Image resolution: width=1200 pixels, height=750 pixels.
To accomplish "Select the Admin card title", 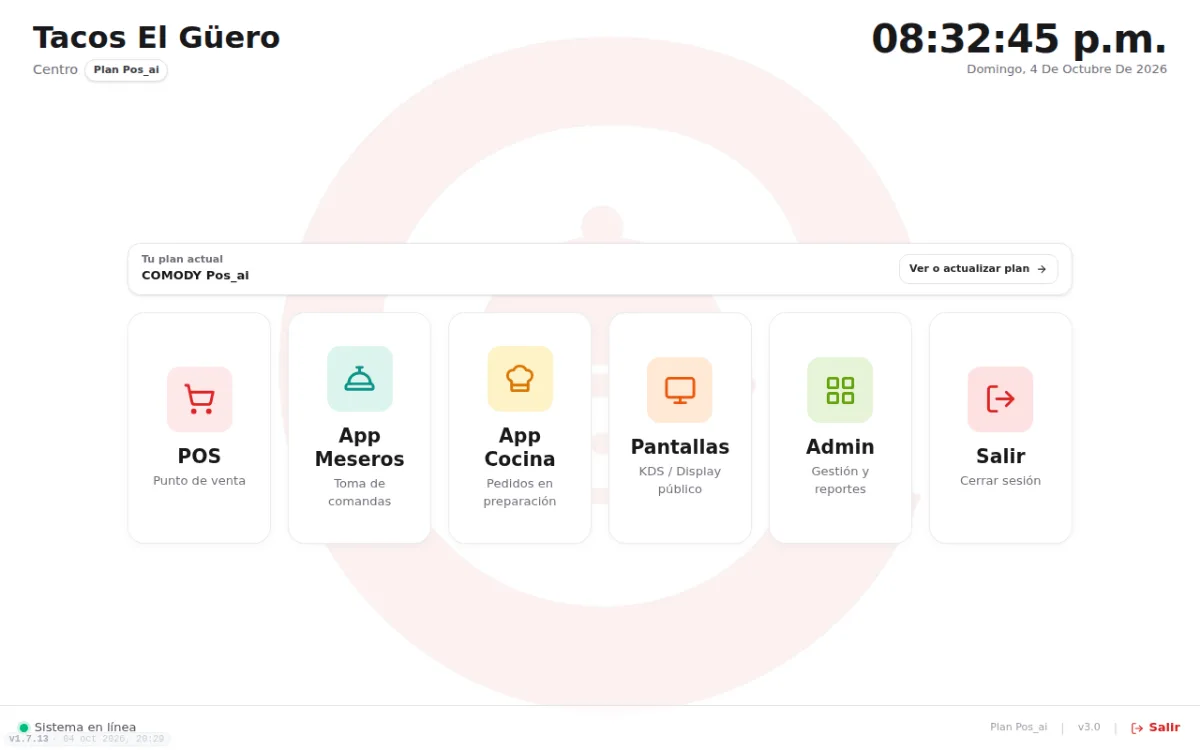I will [x=840, y=447].
